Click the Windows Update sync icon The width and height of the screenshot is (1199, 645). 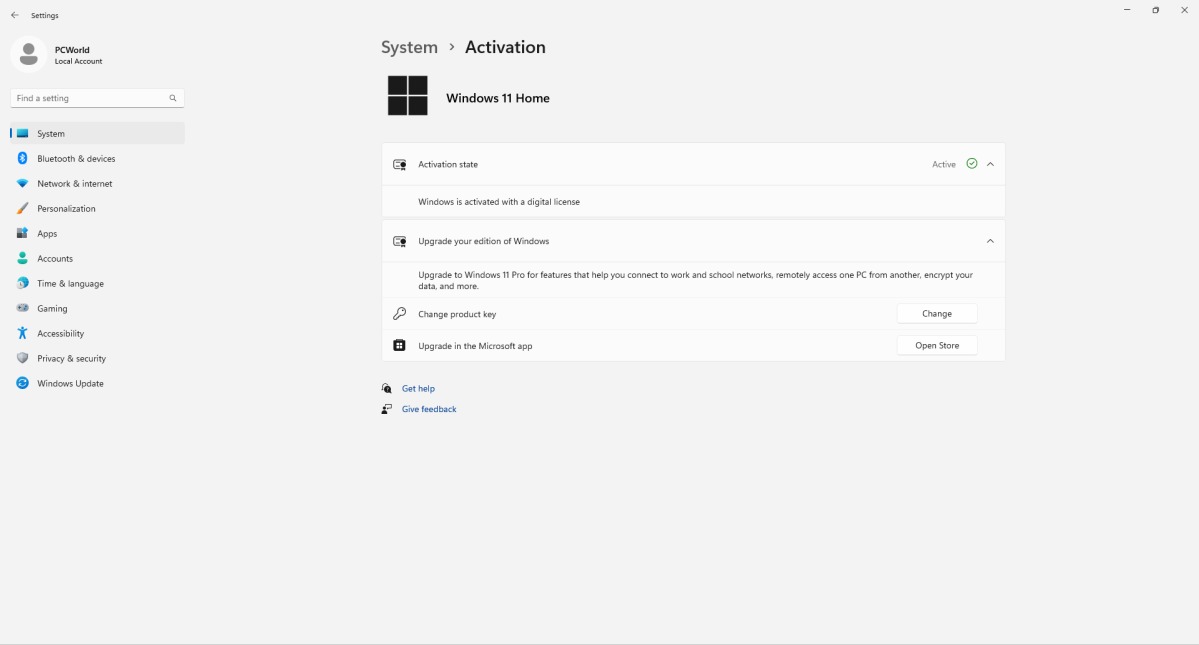click(x=22, y=384)
